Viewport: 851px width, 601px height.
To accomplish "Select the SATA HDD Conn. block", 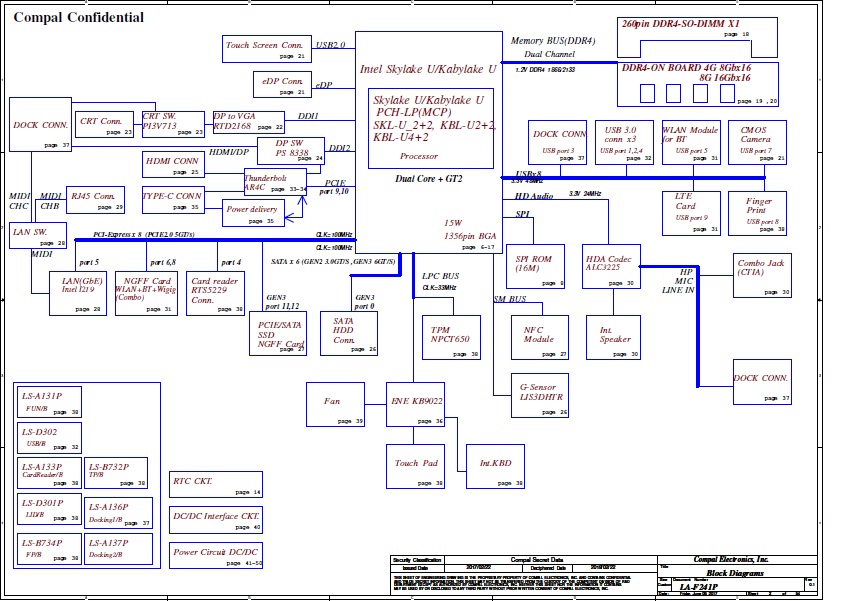I will [x=349, y=334].
